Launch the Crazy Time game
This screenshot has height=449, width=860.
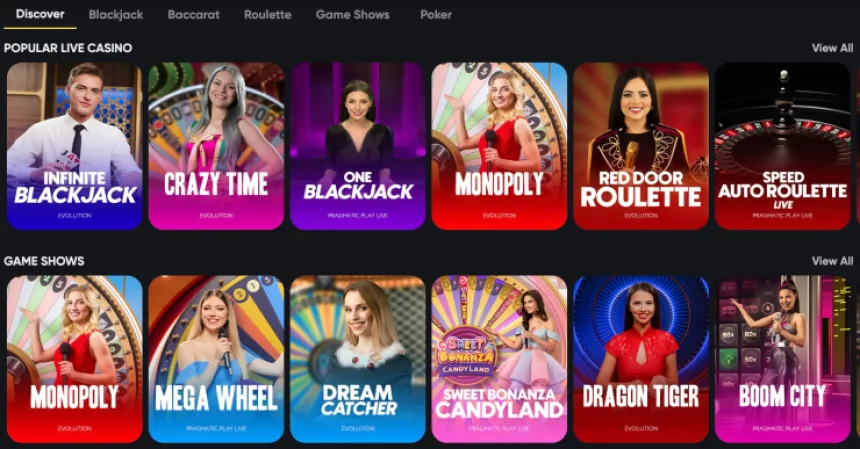(x=216, y=146)
